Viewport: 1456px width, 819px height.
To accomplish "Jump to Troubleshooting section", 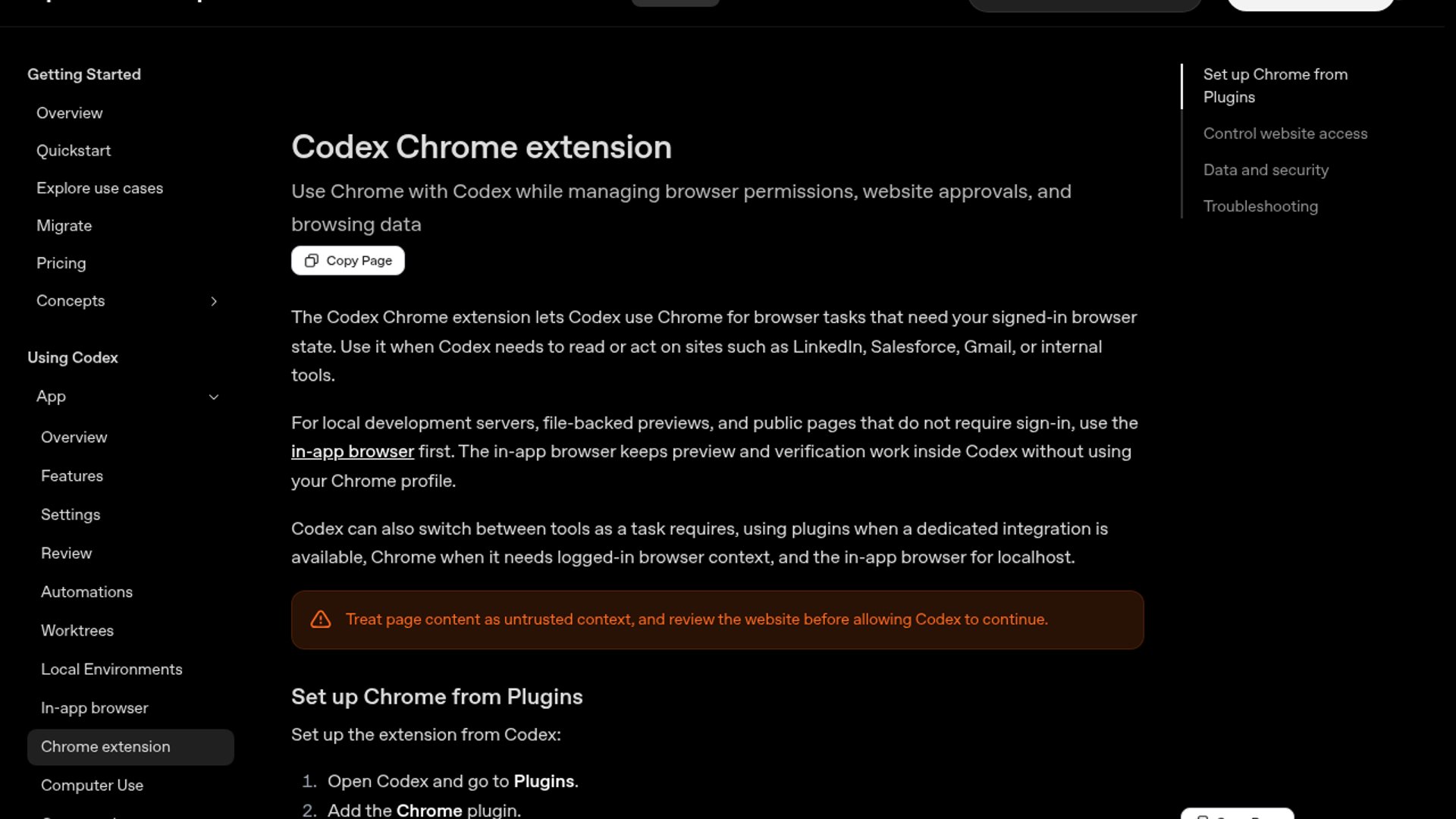I will pos(1260,206).
